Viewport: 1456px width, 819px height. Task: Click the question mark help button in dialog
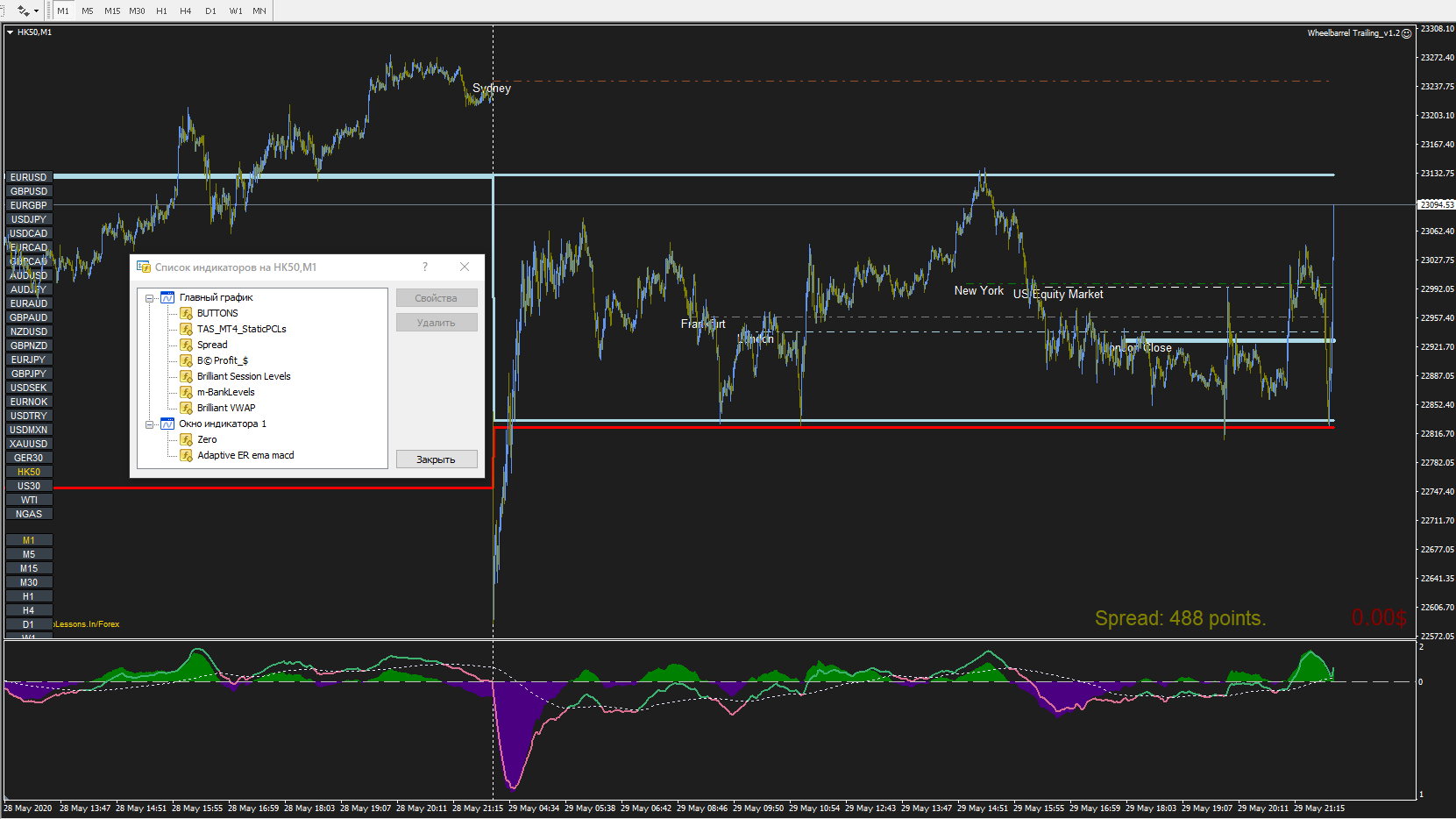[x=425, y=267]
